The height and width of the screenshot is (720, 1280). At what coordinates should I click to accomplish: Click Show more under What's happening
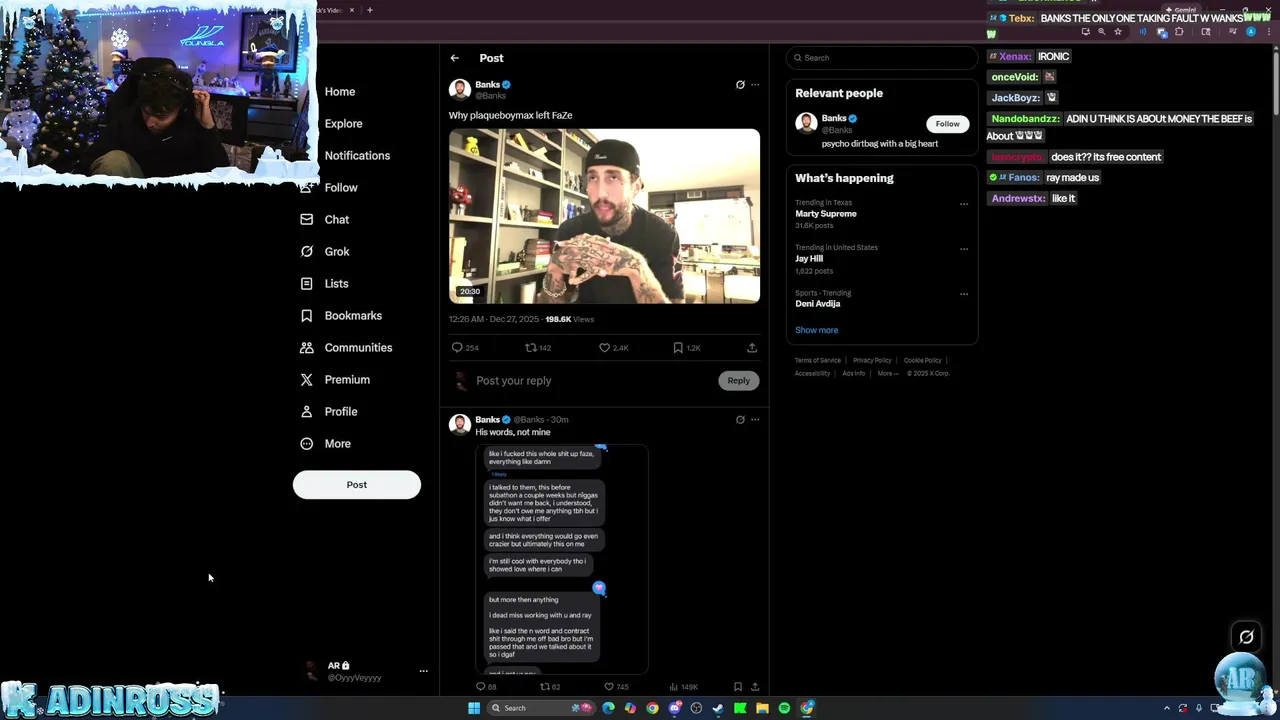(x=817, y=330)
